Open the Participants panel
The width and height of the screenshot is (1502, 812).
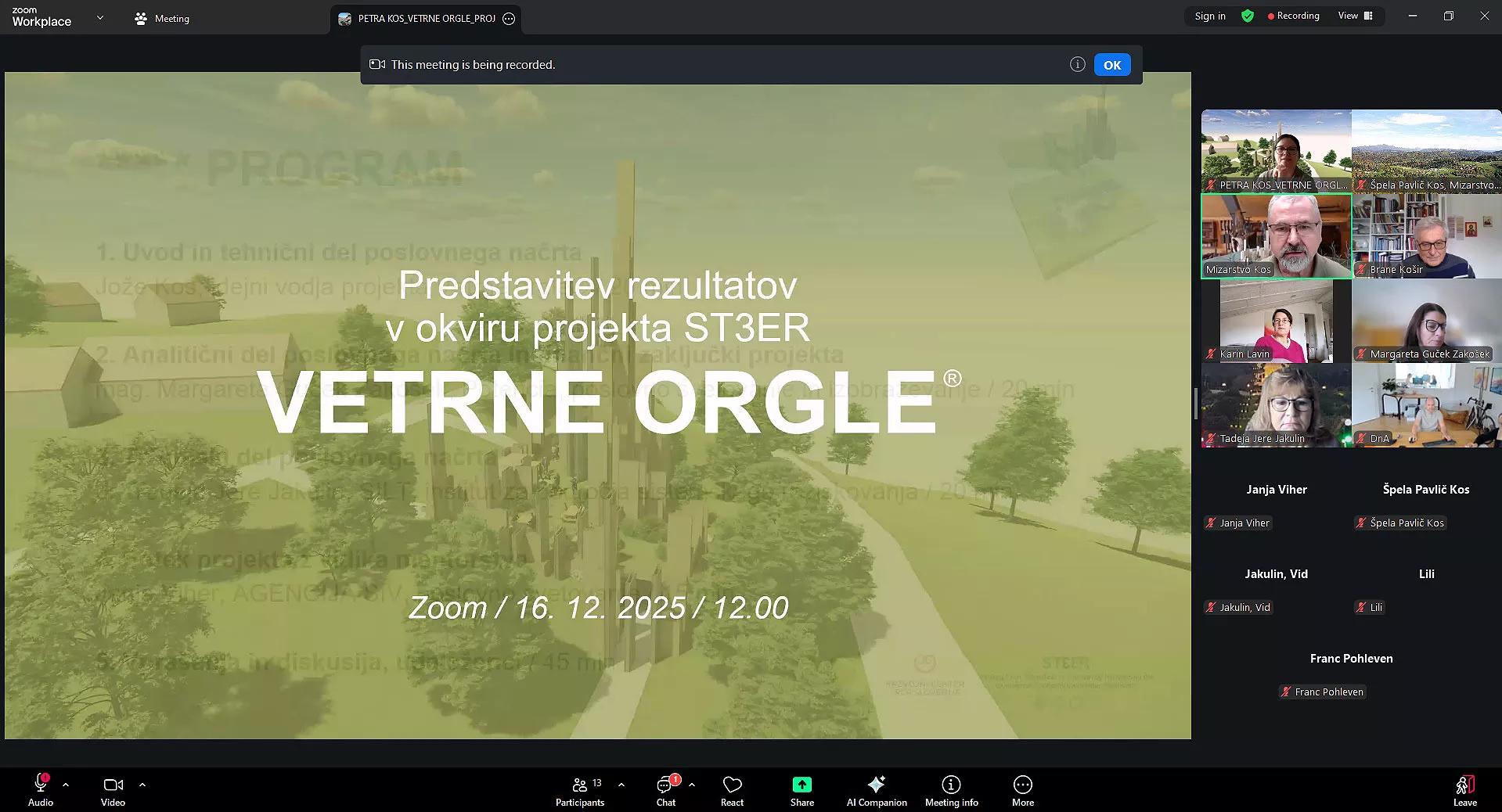pos(580,789)
